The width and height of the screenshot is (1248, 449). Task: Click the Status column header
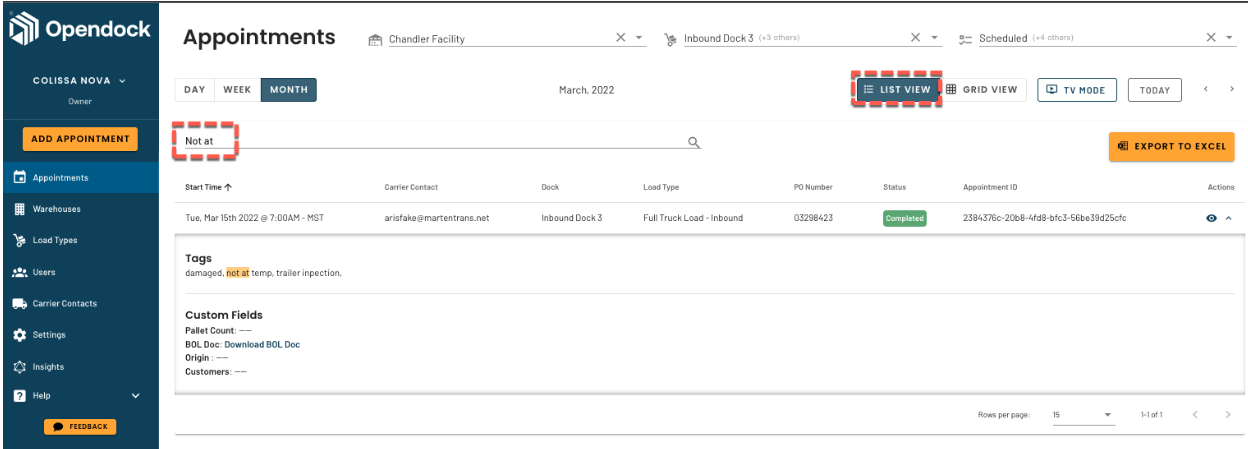[x=894, y=187]
